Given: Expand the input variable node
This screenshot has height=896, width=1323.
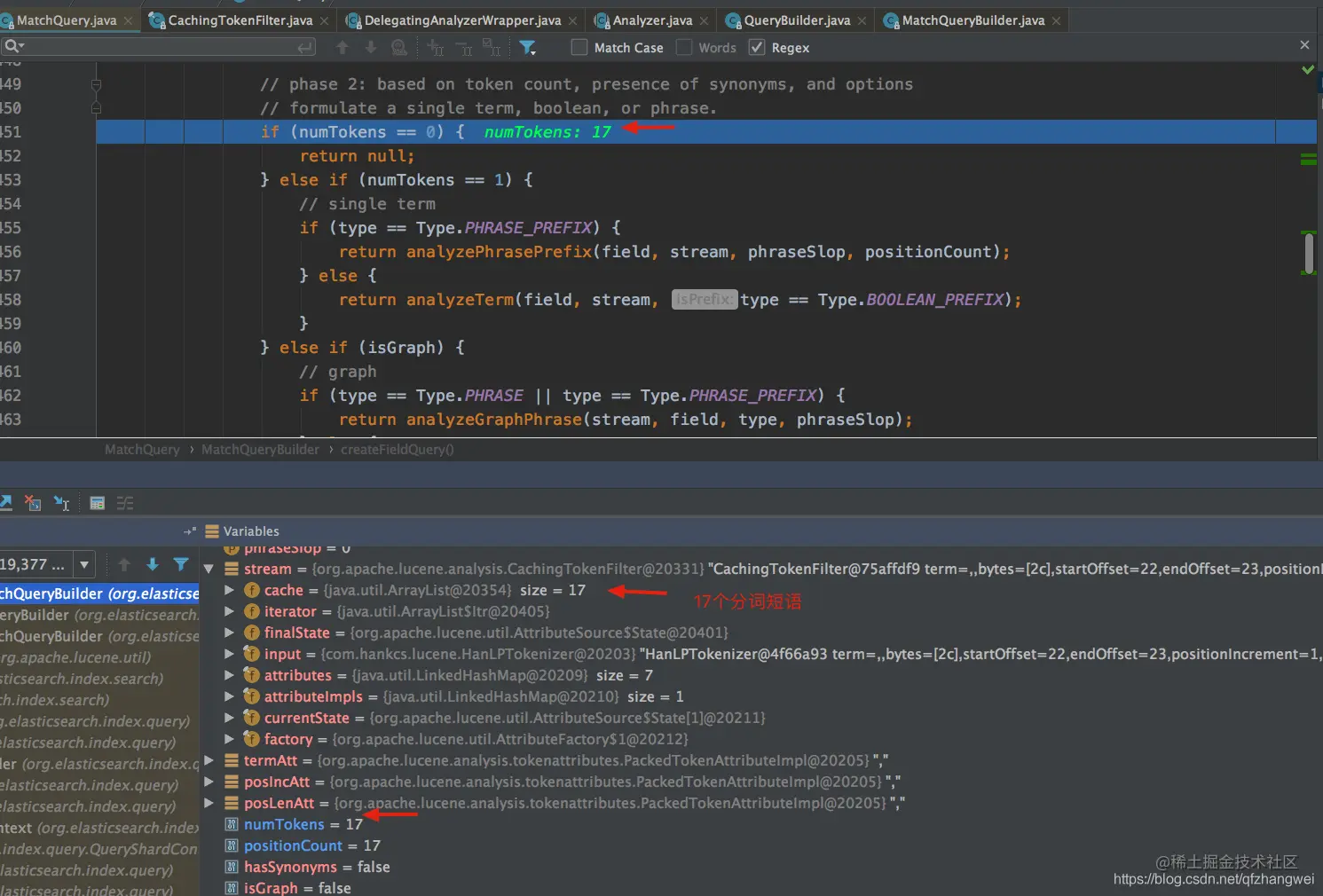Looking at the screenshot, I should [x=229, y=655].
